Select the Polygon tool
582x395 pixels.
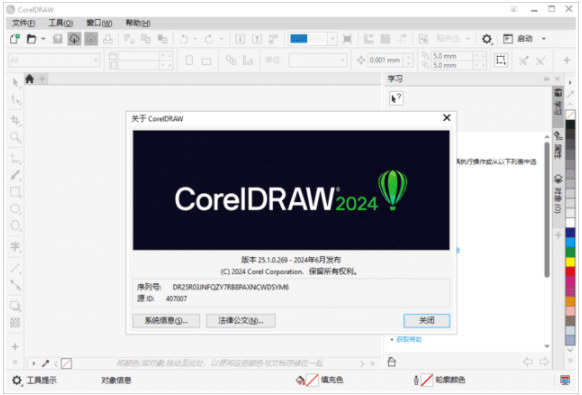tap(15, 225)
